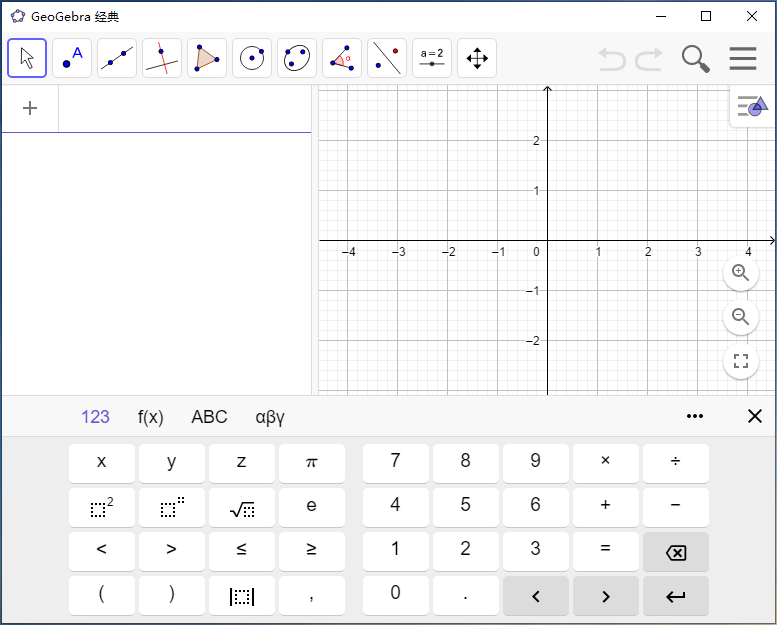Screen dimensions: 777x625
Task: Select the Point tool
Action: (x=72, y=58)
